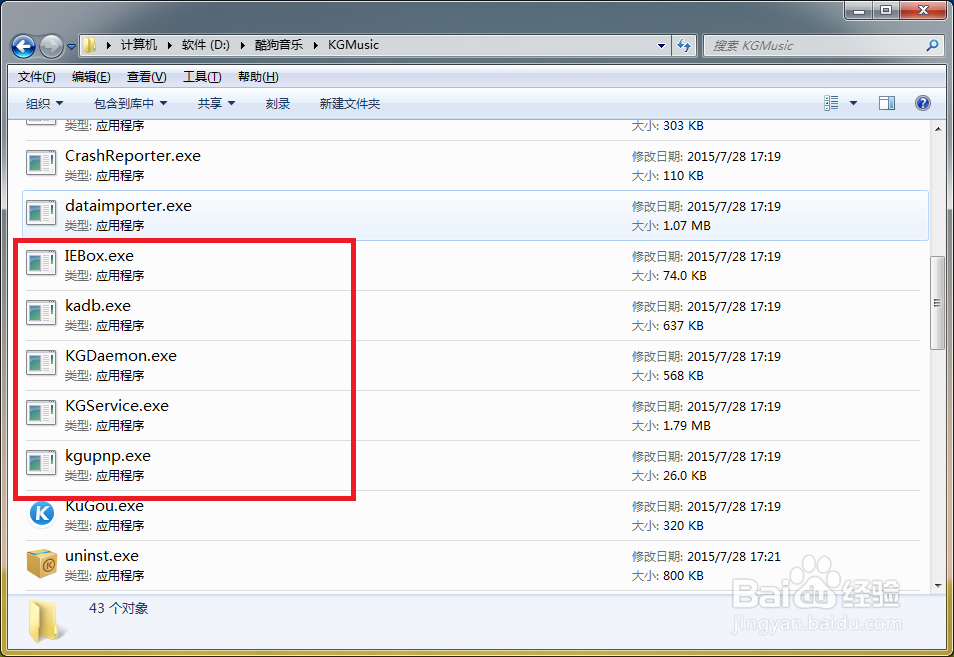The image size is (954, 657).
Task: Select the KGDaemon.exe icon
Action: [41, 363]
